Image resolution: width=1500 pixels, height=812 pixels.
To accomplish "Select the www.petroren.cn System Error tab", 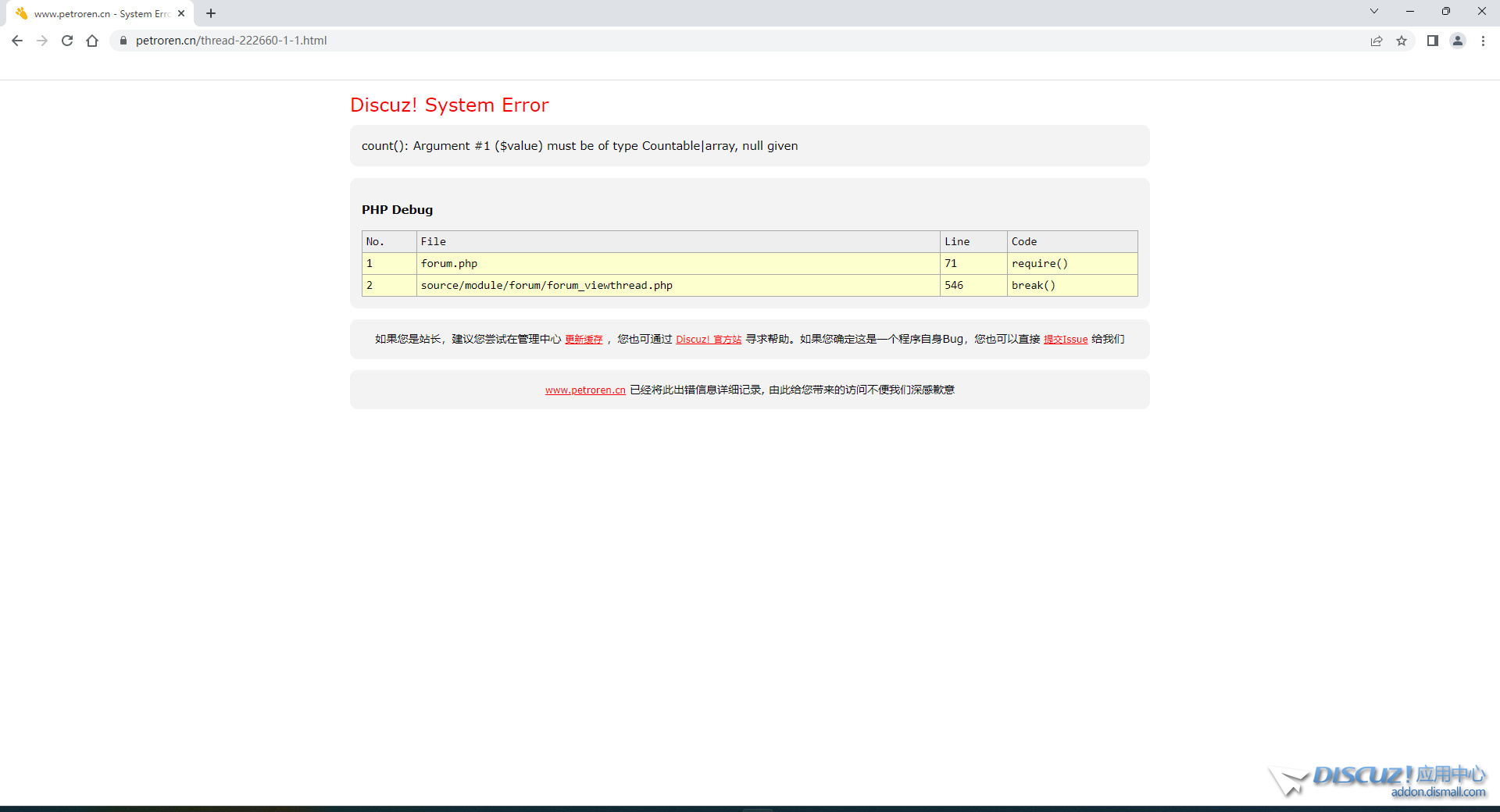I will (98, 13).
